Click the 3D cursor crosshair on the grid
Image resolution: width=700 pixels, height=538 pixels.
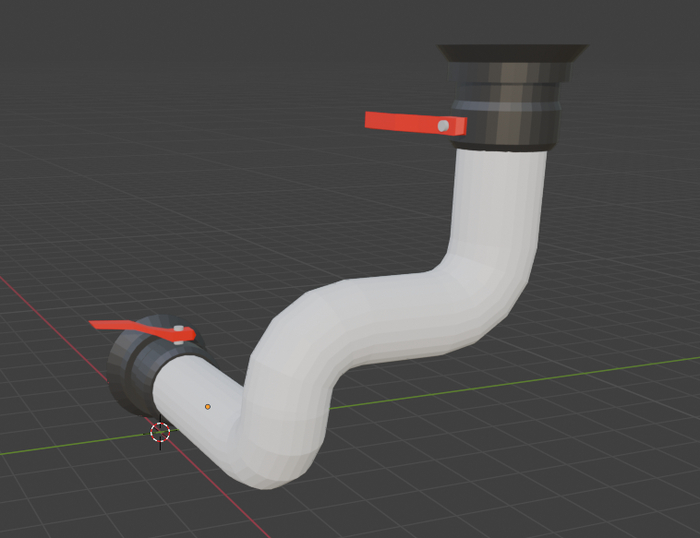160,432
